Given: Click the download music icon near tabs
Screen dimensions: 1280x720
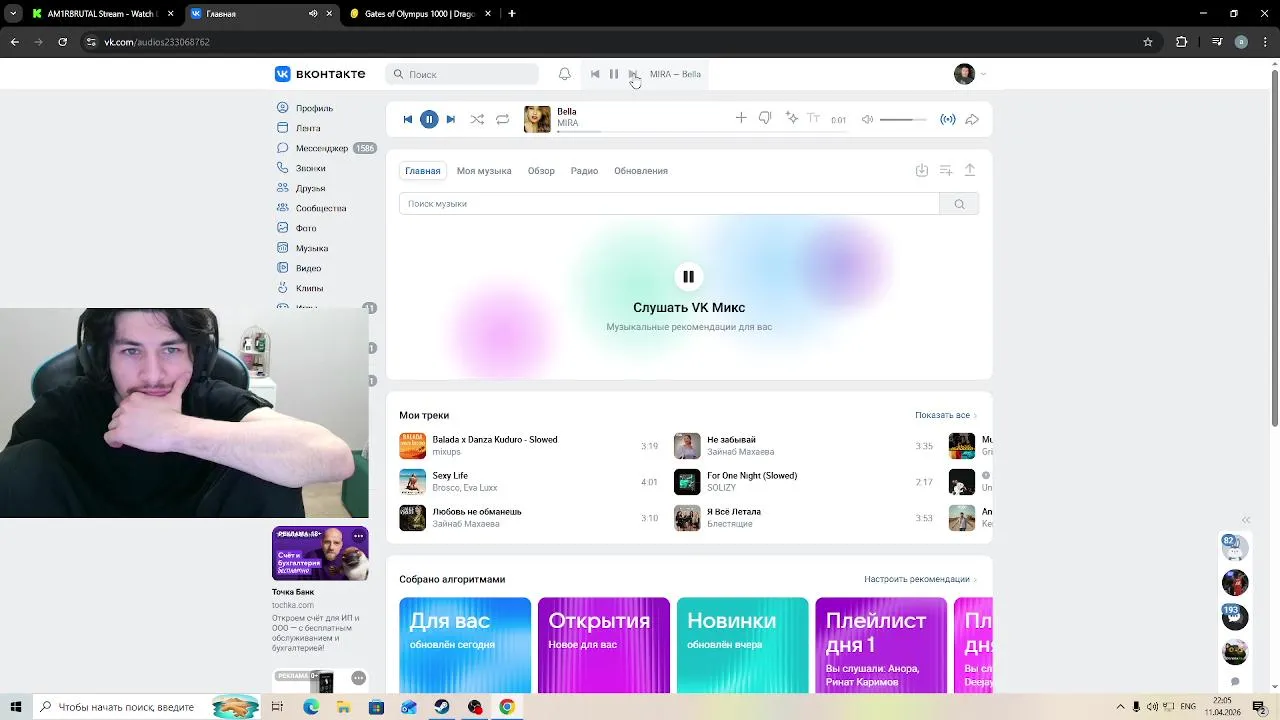Looking at the screenshot, I should tap(922, 171).
